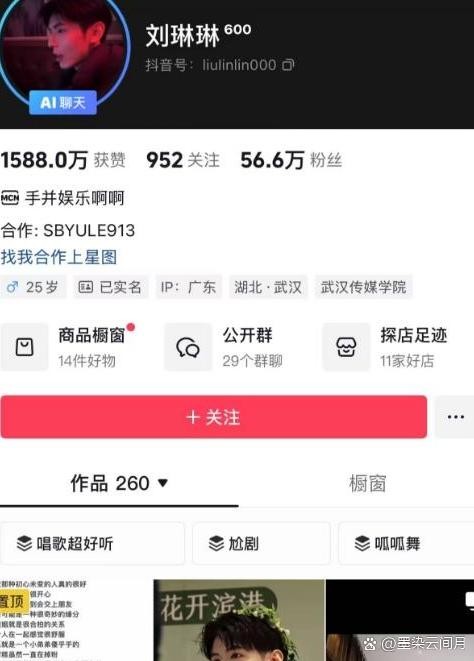474x661 pixels.
Task: Open the 呱呱舞 collection
Action: (406, 543)
